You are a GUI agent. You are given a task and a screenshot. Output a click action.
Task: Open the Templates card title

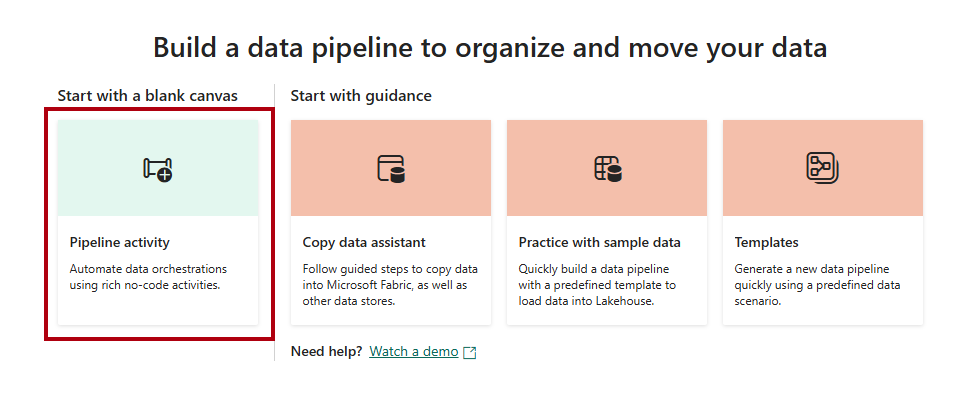(x=766, y=243)
